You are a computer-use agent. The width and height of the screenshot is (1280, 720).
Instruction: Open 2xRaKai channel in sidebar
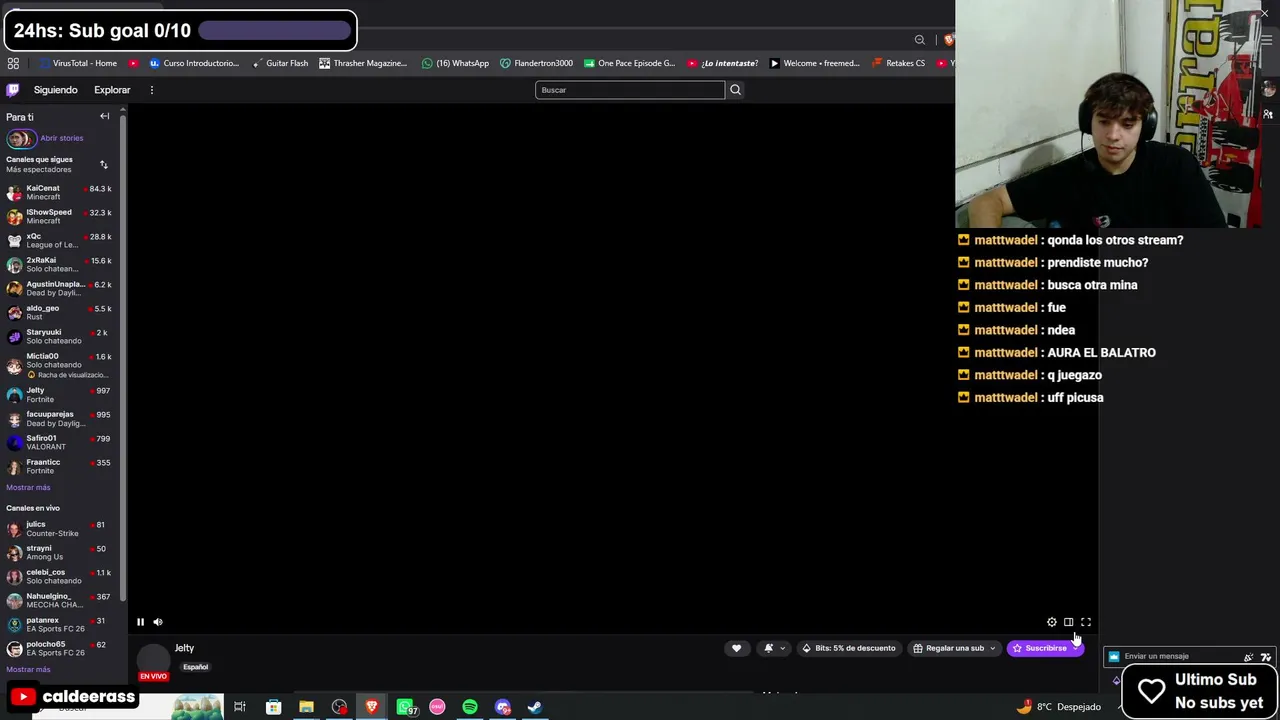[60, 264]
